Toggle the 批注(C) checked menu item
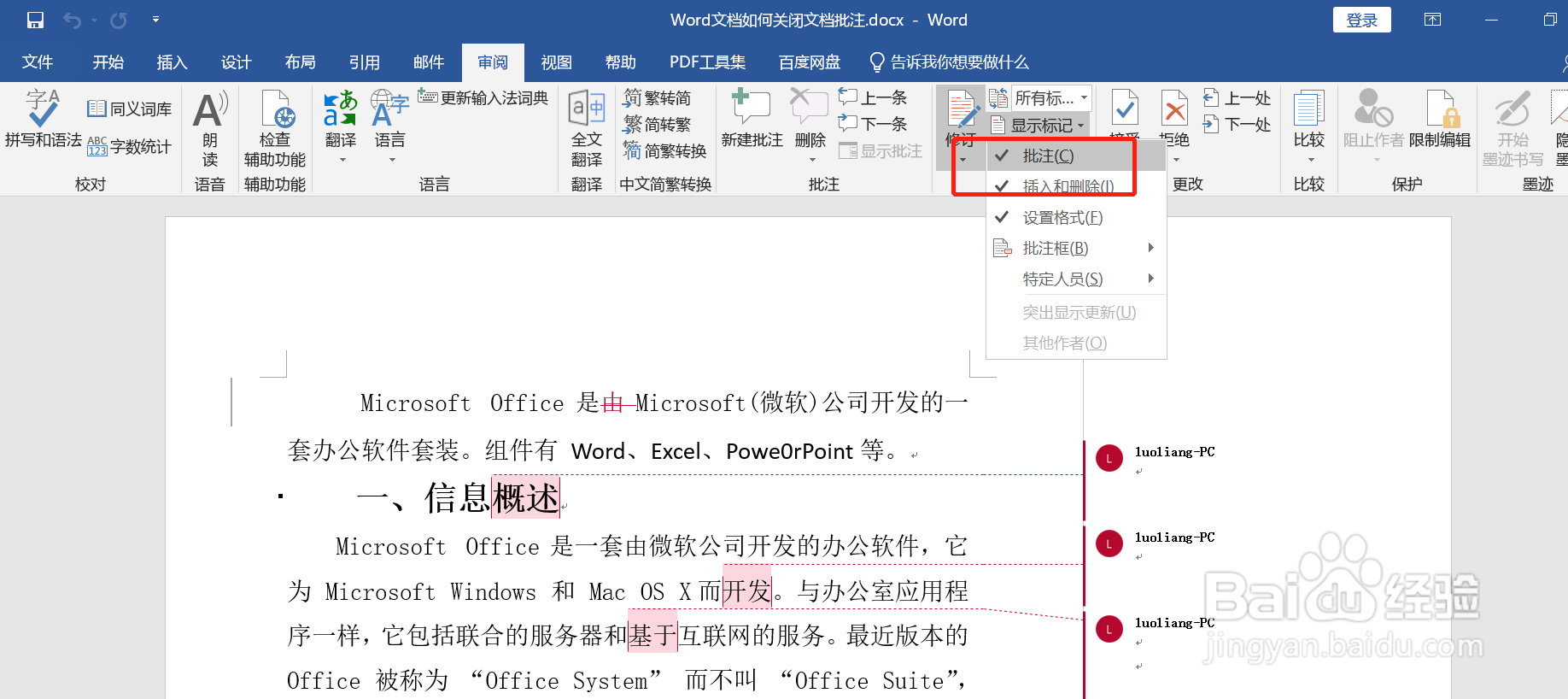Image resolution: width=1568 pixels, height=699 pixels. (1076, 156)
